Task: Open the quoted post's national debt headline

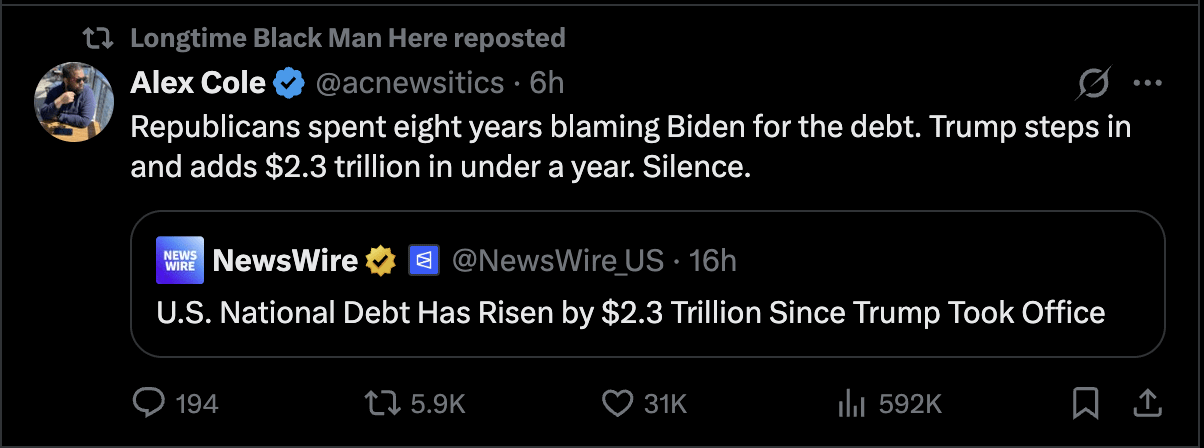Action: pyautogui.click(x=630, y=312)
